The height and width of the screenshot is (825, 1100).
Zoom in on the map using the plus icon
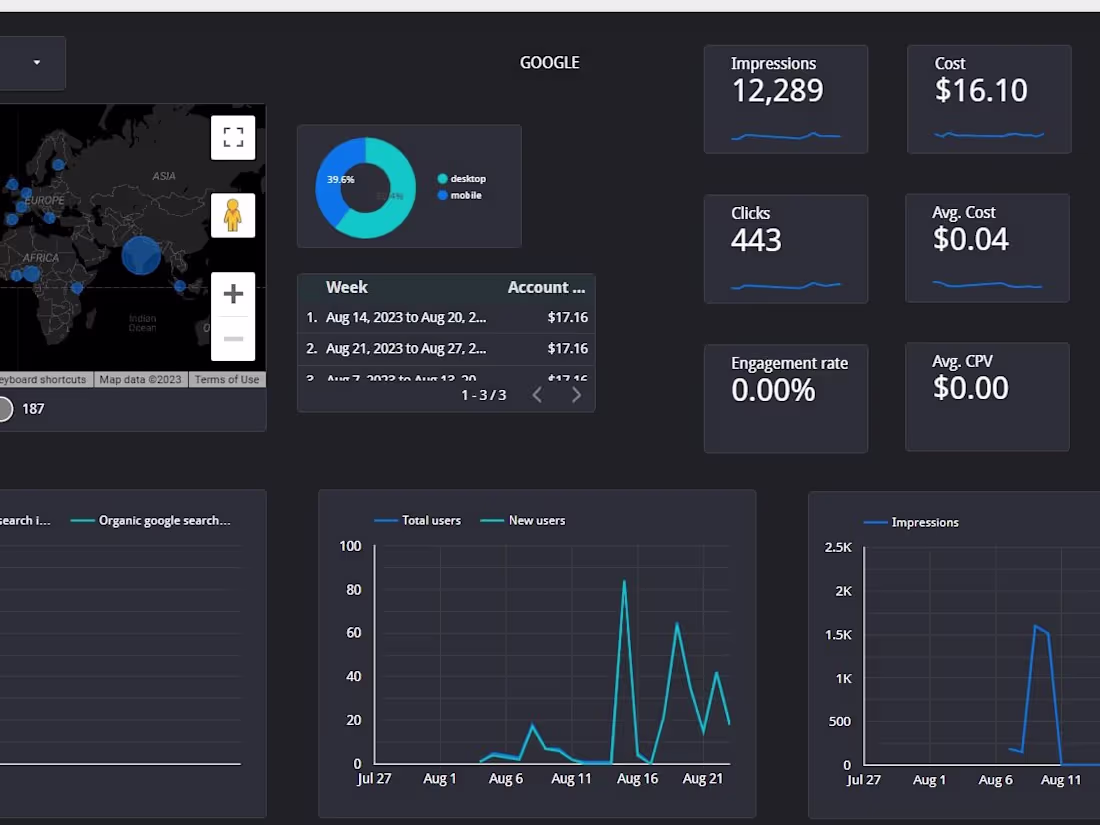tap(233, 293)
